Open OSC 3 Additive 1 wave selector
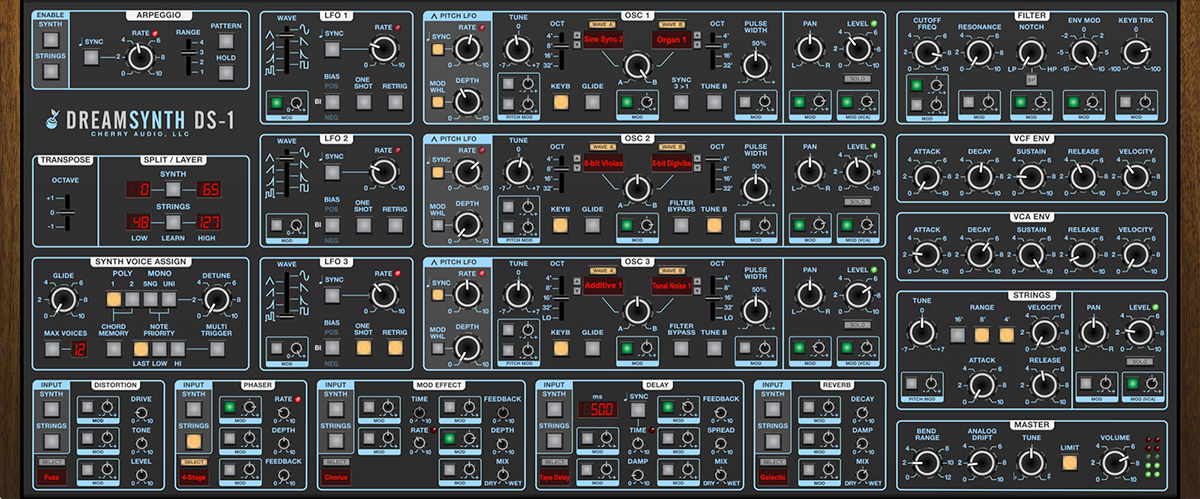1200x499 pixels. pyautogui.click(x=604, y=286)
